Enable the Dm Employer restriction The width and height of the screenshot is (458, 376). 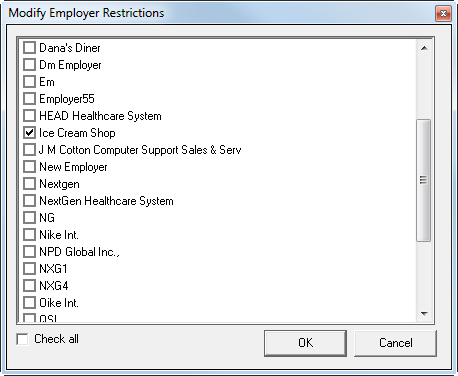[x=29, y=65]
